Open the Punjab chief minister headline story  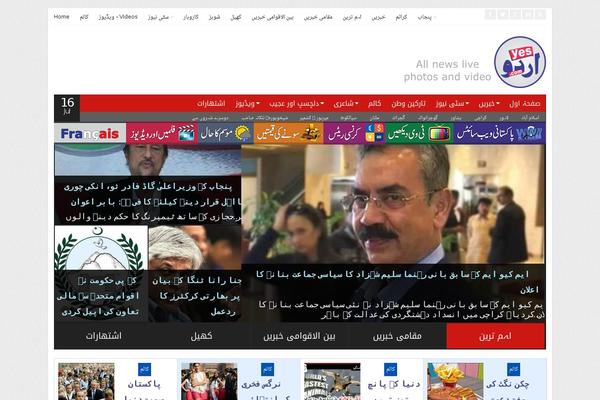pyautogui.click(x=152, y=202)
